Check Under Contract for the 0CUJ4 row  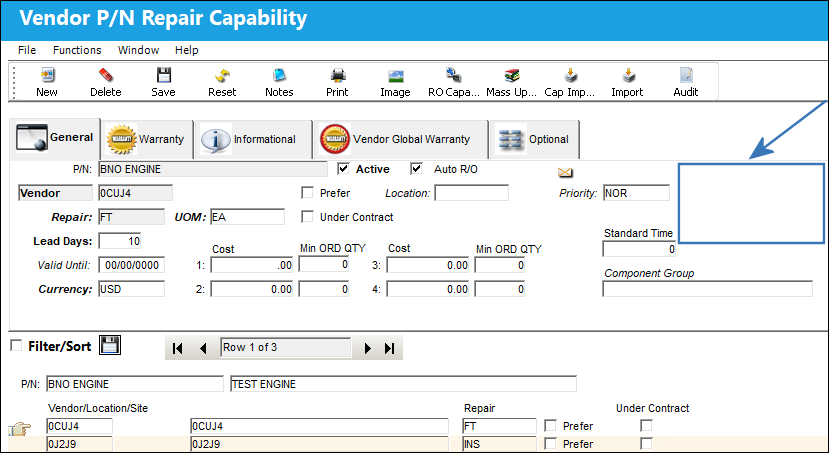point(646,425)
